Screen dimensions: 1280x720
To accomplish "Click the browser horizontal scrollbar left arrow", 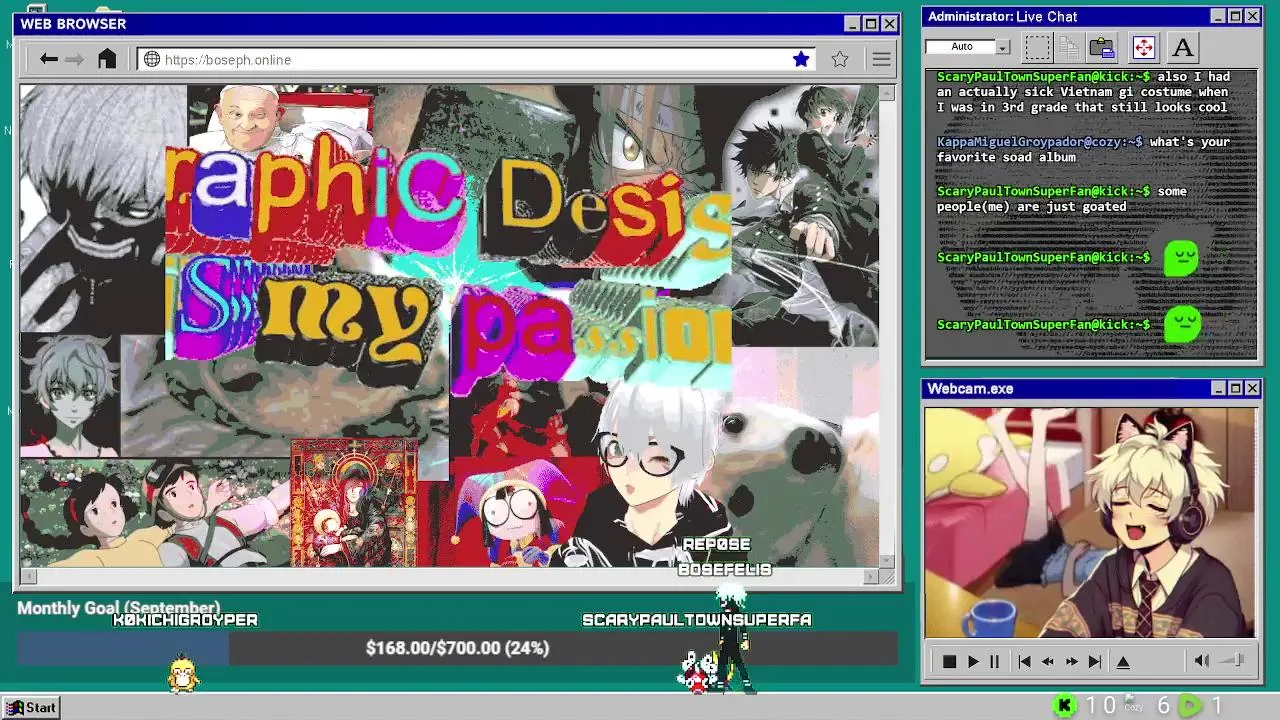I will [28, 576].
